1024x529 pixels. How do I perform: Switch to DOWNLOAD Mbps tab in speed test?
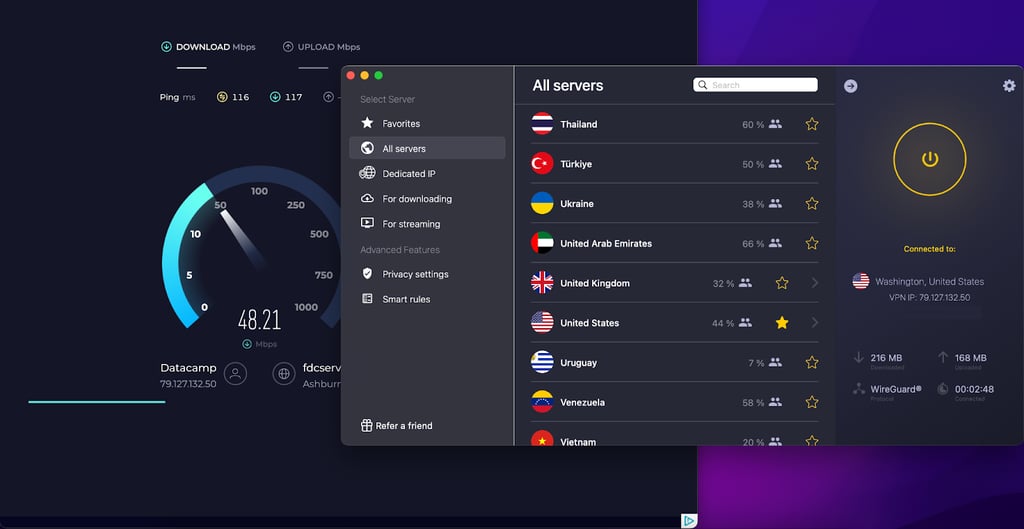click(208, 47)
